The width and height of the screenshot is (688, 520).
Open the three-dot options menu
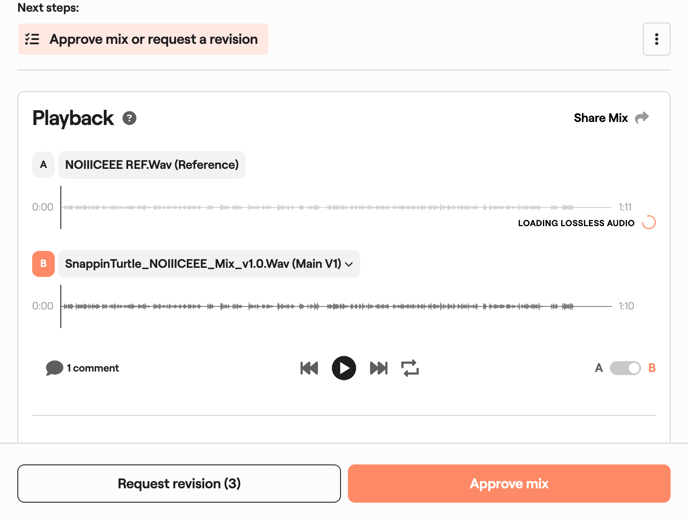tap(656, 39)
